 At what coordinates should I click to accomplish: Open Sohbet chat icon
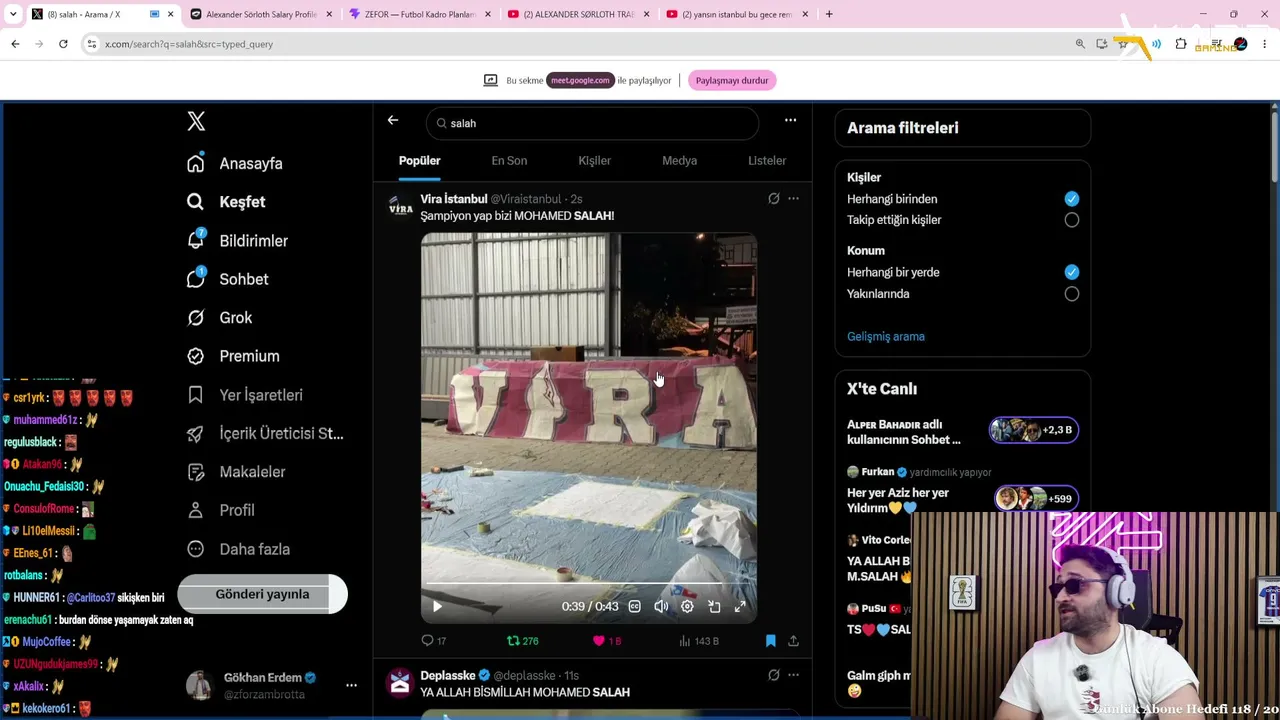click(x=196, y=279)
